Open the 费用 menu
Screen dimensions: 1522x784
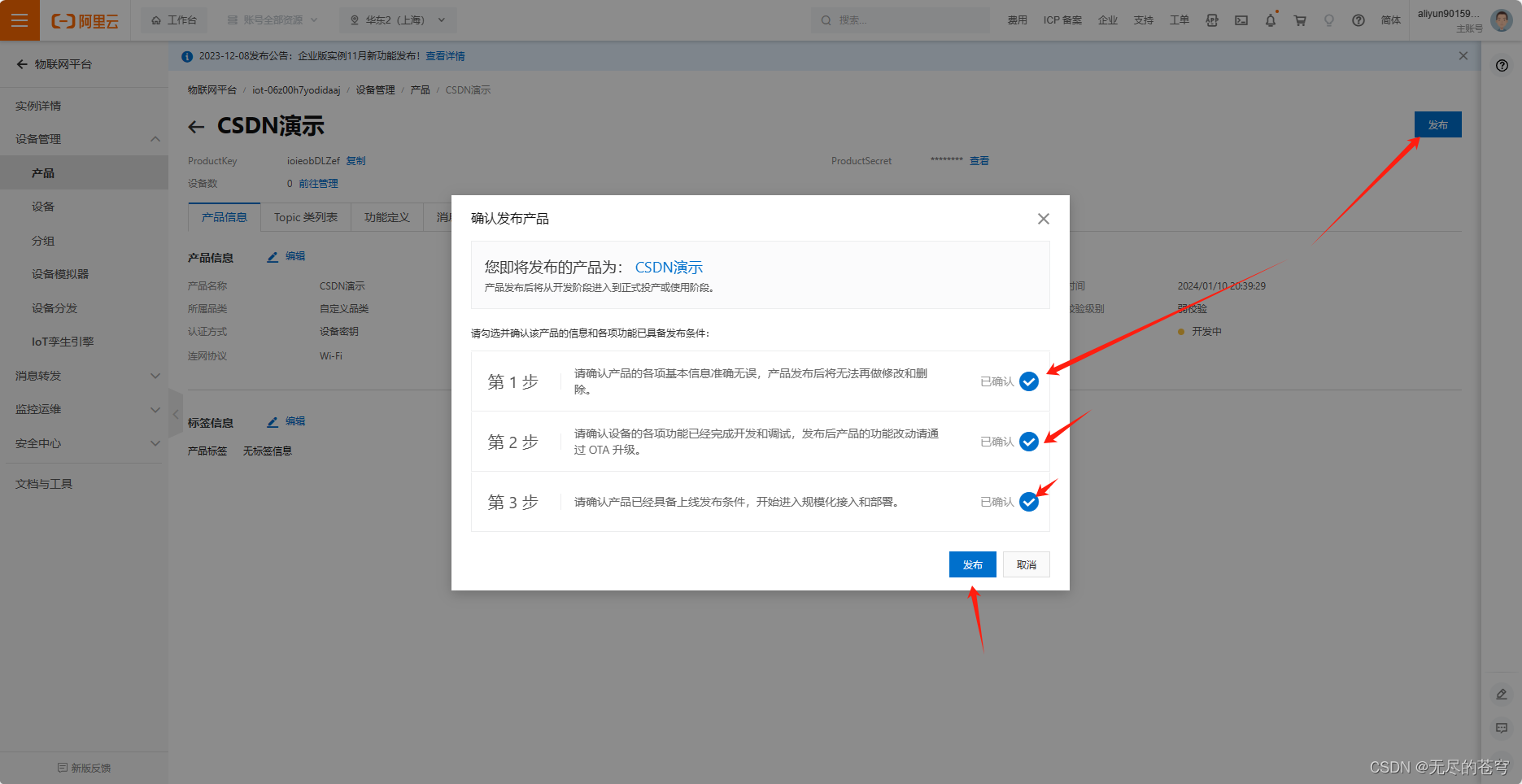point(1017,20)
